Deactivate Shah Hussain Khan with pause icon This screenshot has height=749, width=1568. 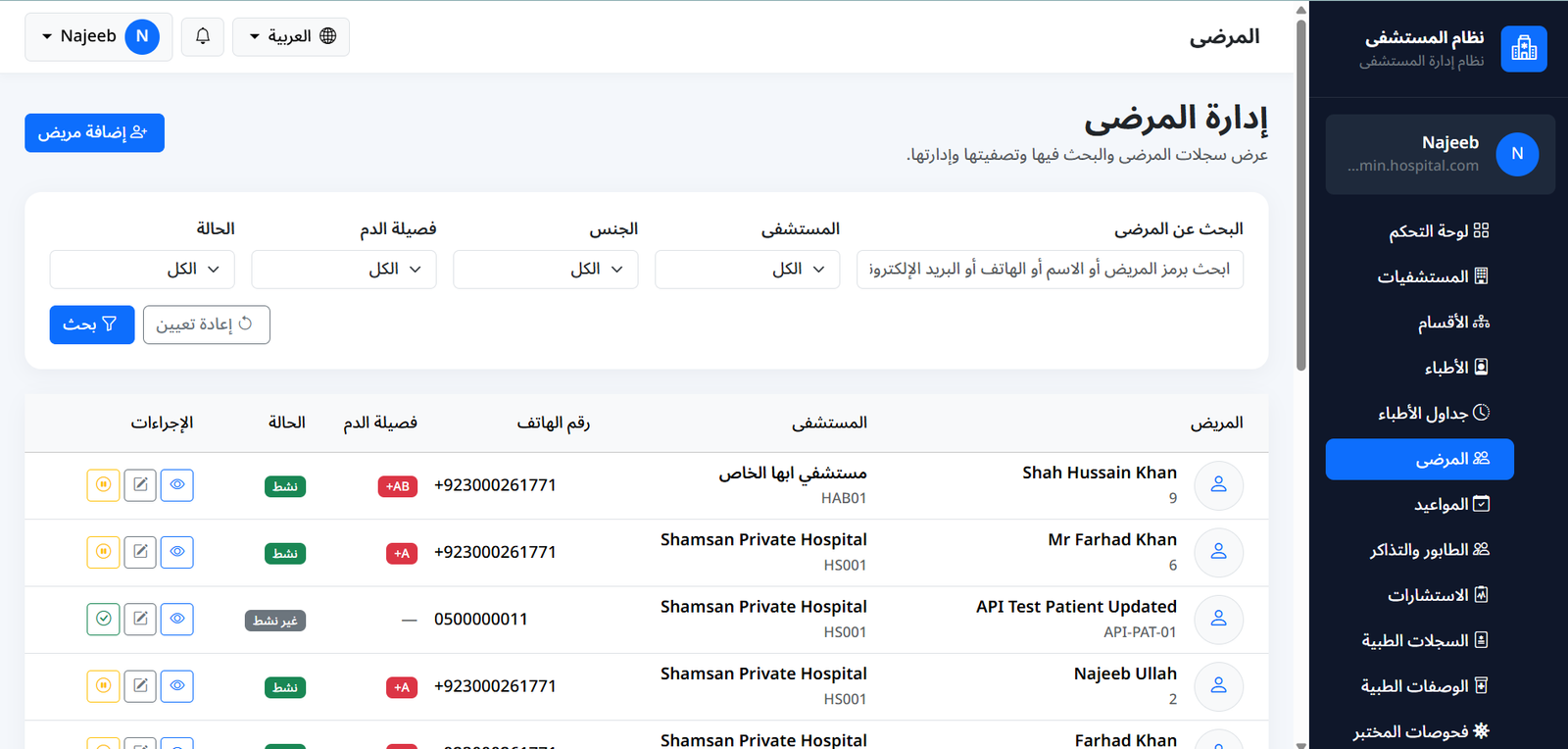tap(103, 485)
